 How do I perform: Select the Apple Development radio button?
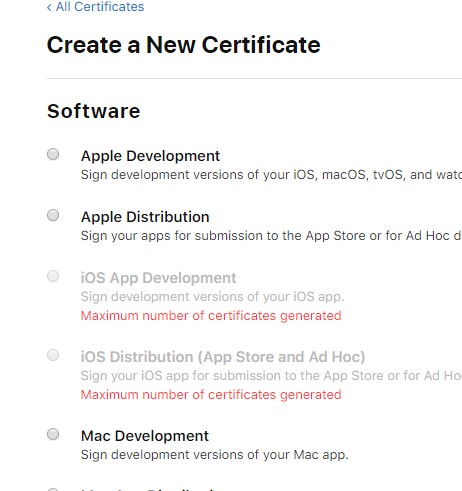pos(53,154)
